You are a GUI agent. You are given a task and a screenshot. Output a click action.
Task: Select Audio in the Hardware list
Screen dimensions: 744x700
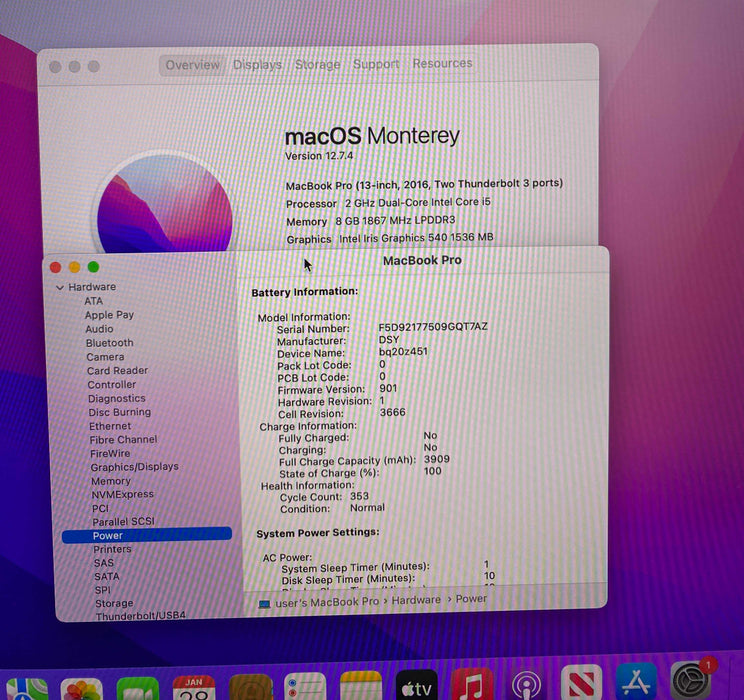99,329
